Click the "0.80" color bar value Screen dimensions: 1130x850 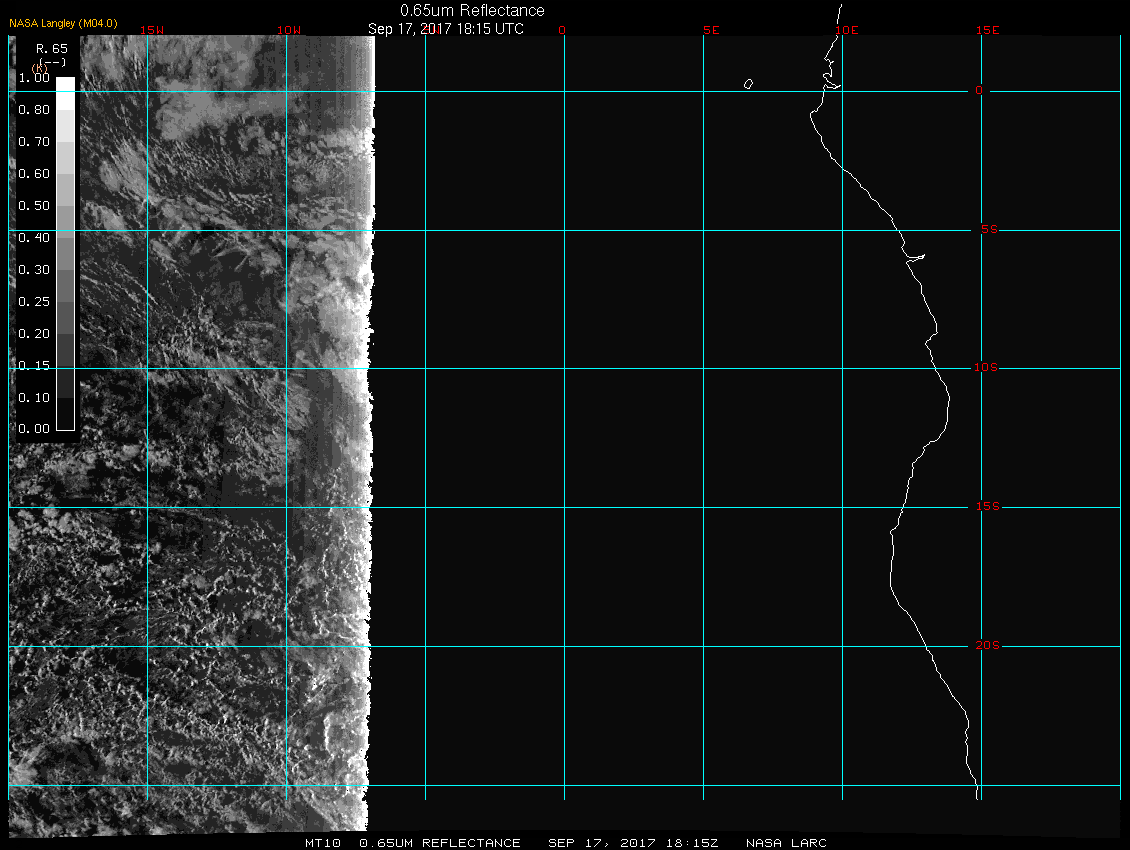[x=34, y=110]
